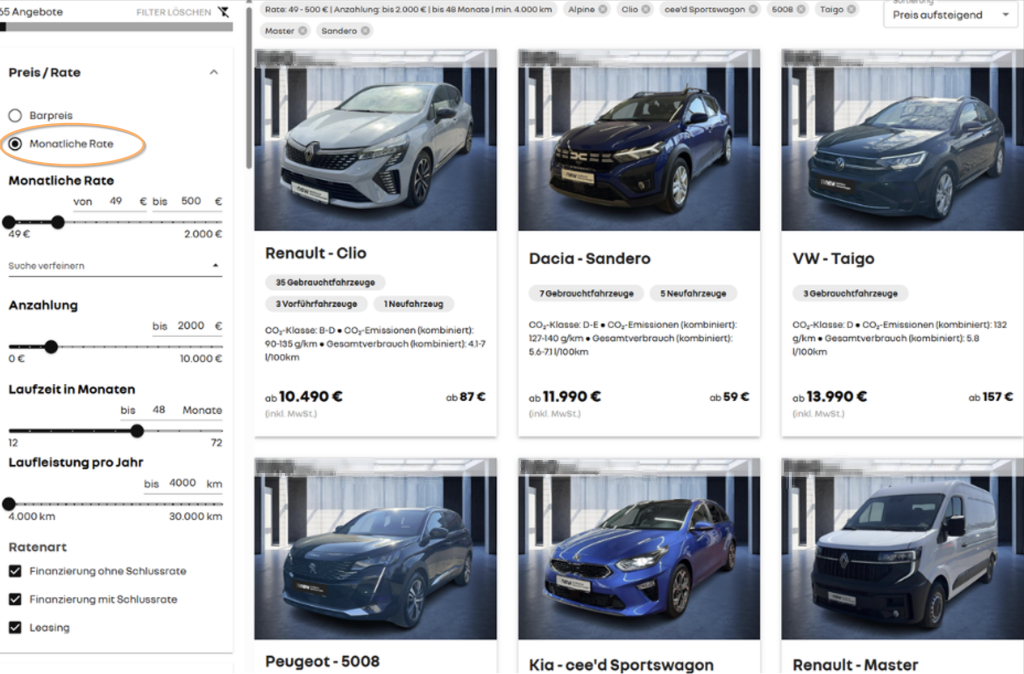Screen dimensions: 1024x674
Task: Open the Renault - Master title
Action: tap(856, 665)
